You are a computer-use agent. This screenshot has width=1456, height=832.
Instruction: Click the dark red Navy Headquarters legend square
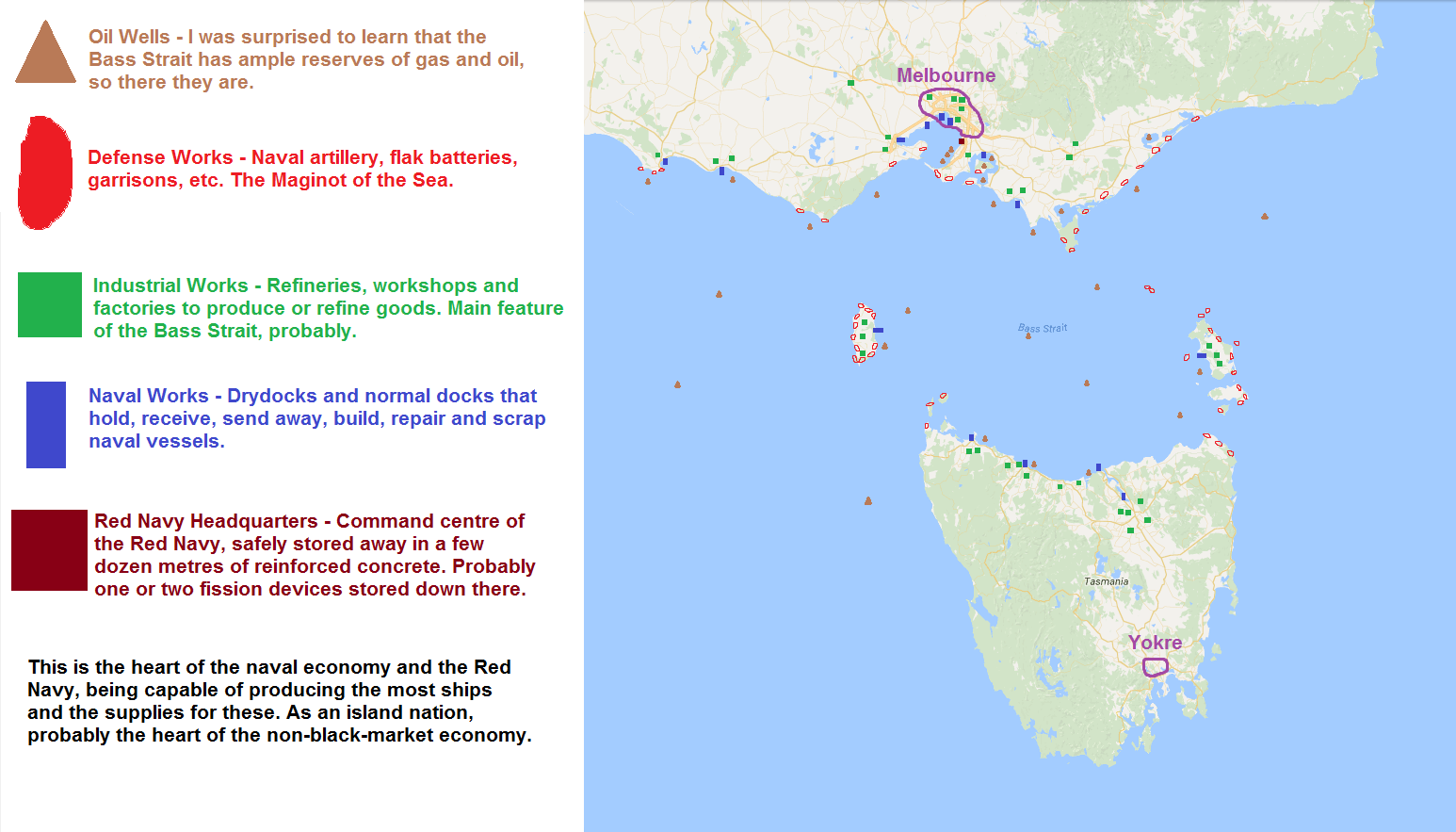tap(49, 550)
